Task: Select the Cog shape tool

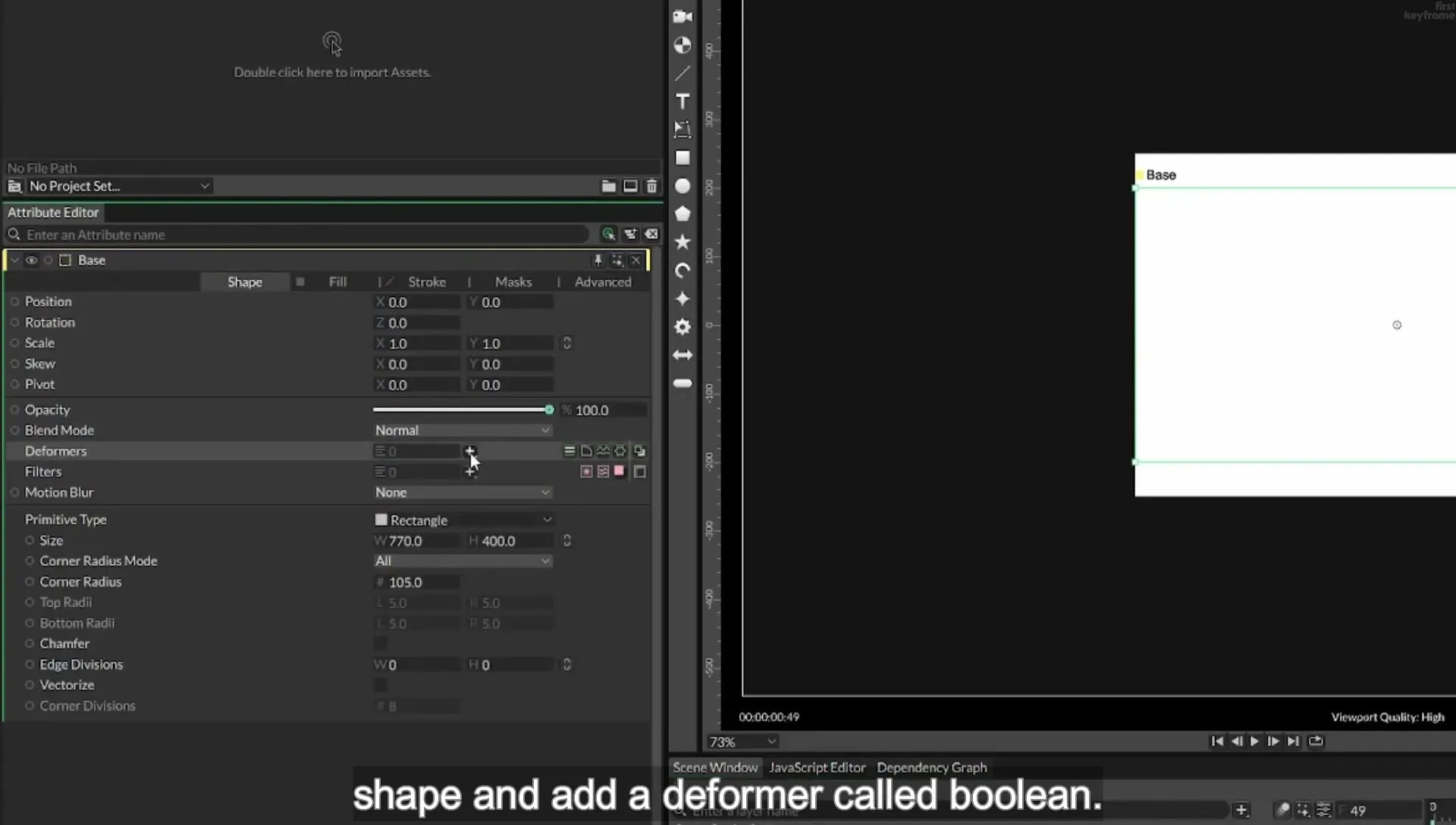Action: click(x=682, y=327)
